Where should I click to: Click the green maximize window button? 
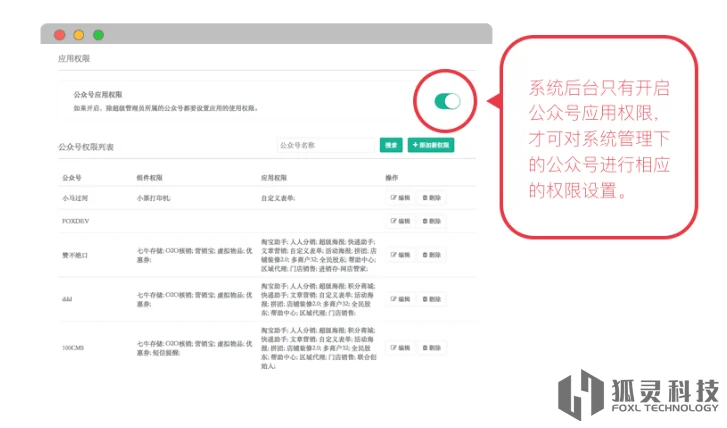pyautogui.click(x=98, y=35)
